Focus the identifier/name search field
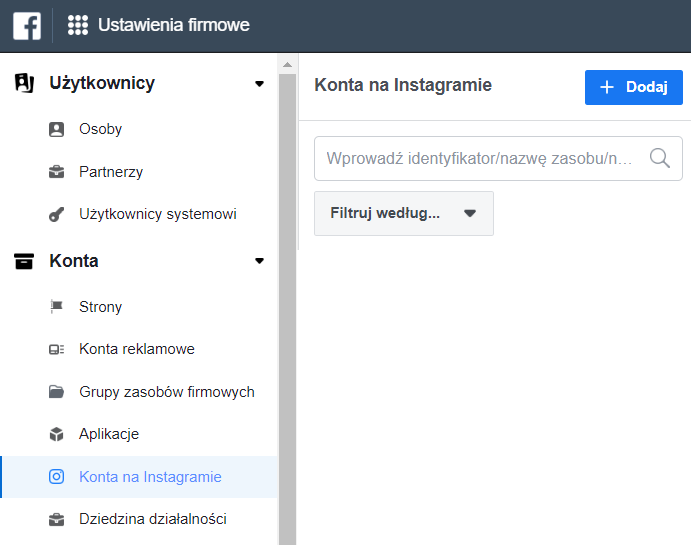This screenshot has width=691, height=545. point(498,158)
